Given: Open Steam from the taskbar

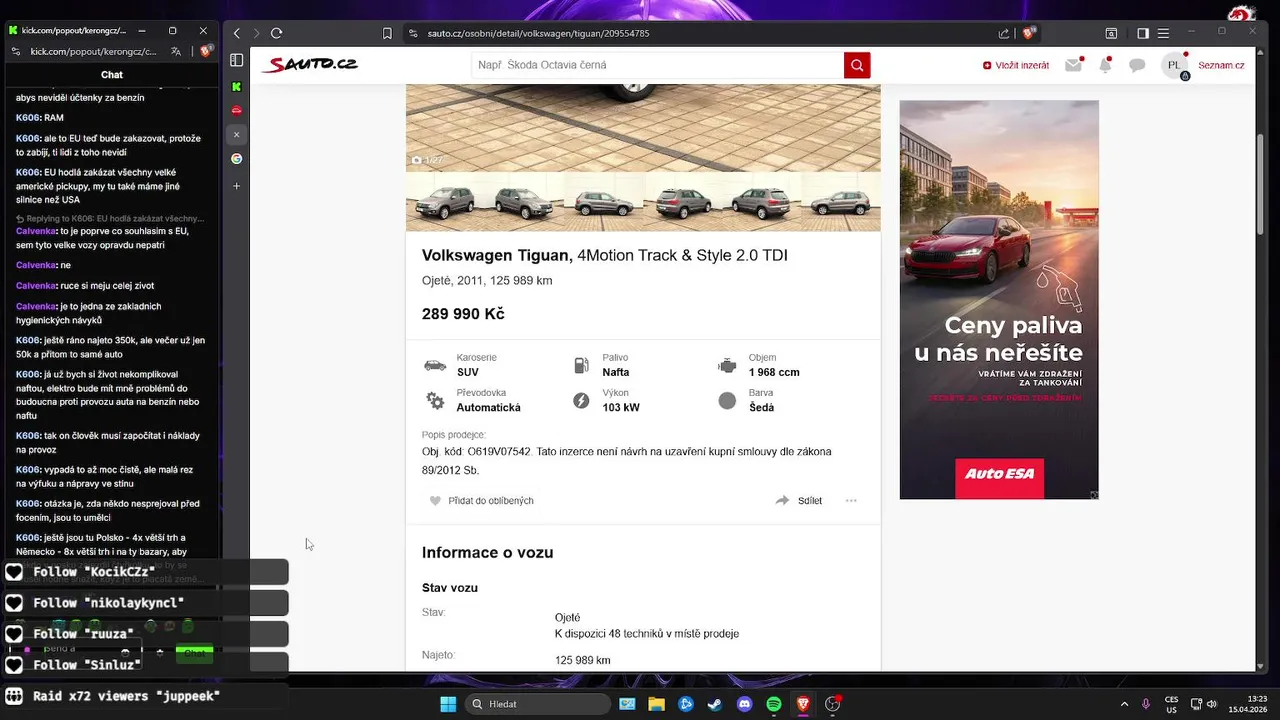Looking at the screenshot, I should coord(714,704).
